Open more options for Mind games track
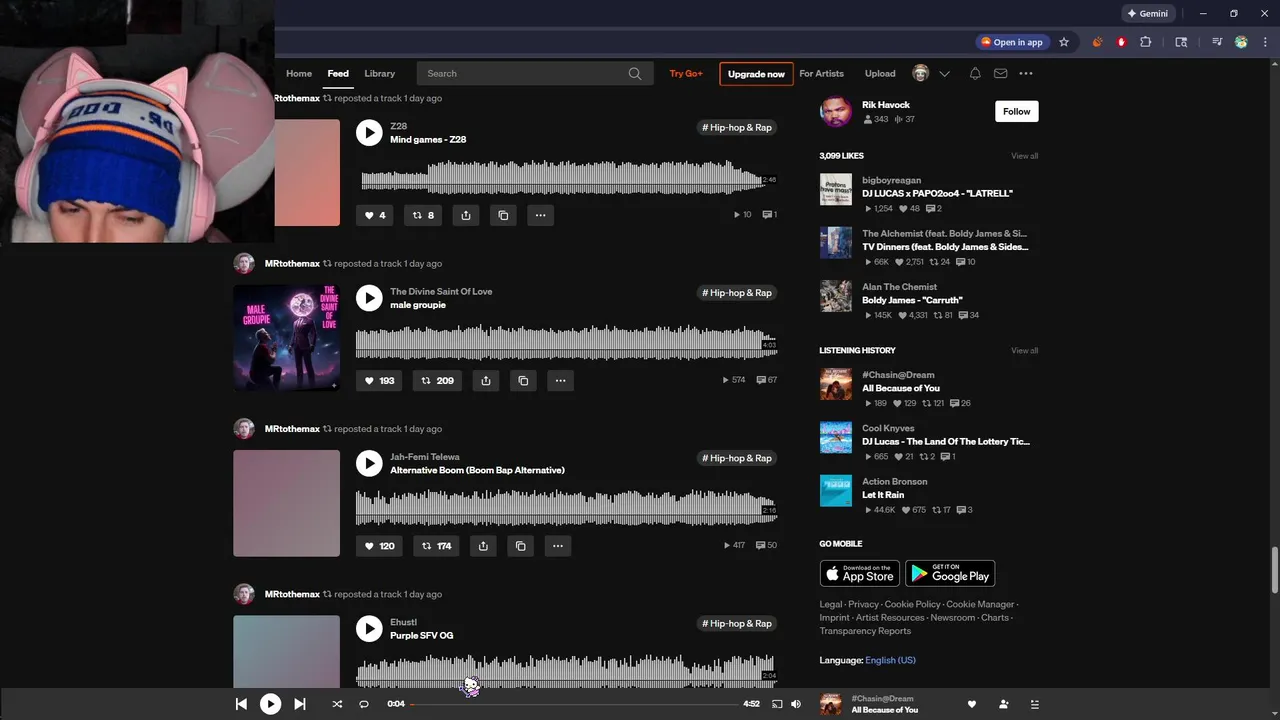1280x720 pixels. [540, 215]
